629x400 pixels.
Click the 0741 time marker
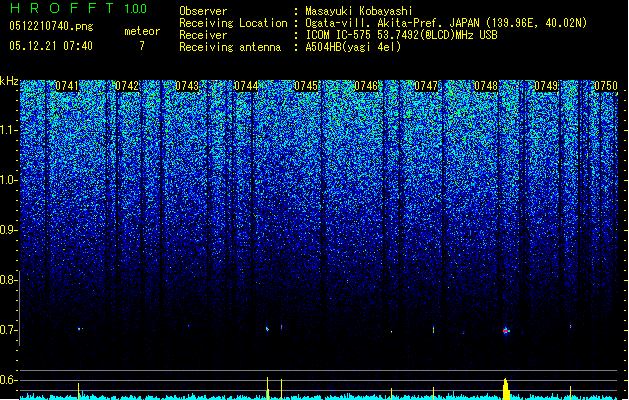tap(67, 86)
